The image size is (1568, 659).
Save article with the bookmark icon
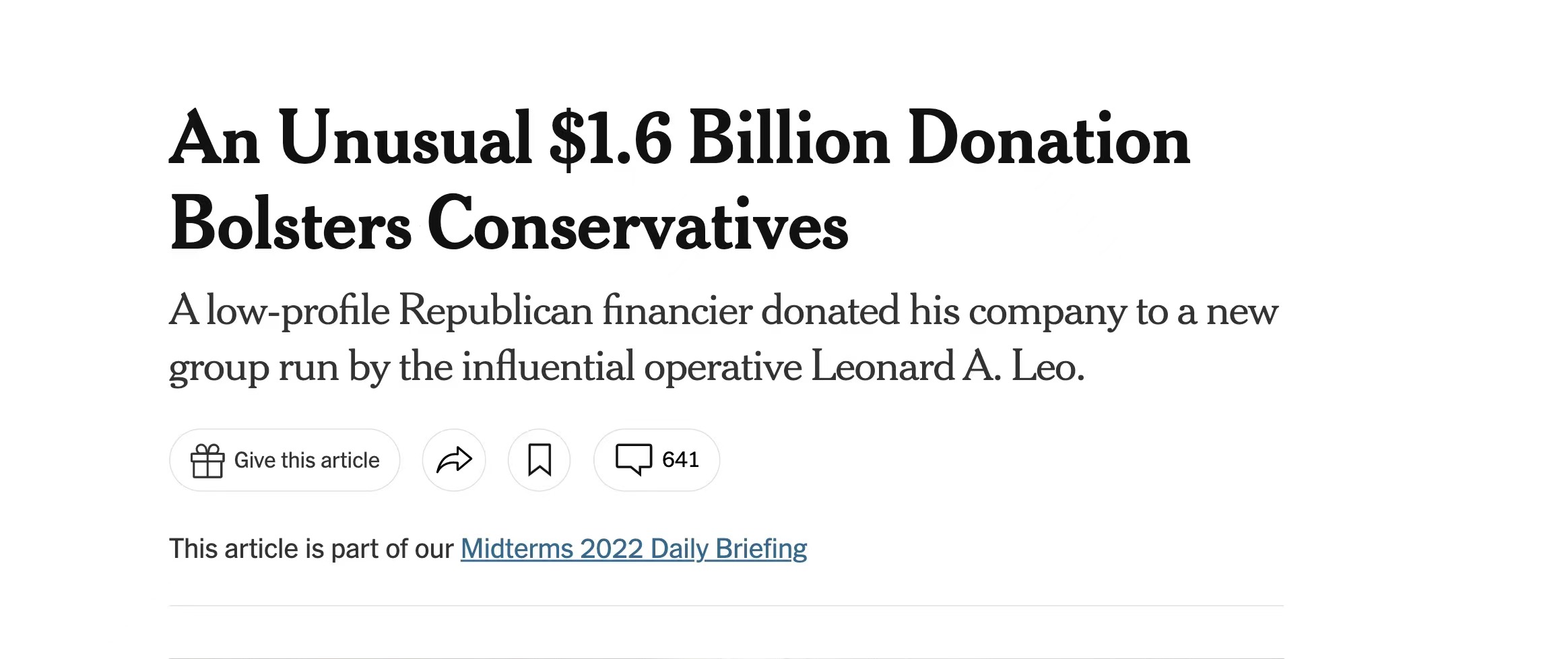[539, 460]
